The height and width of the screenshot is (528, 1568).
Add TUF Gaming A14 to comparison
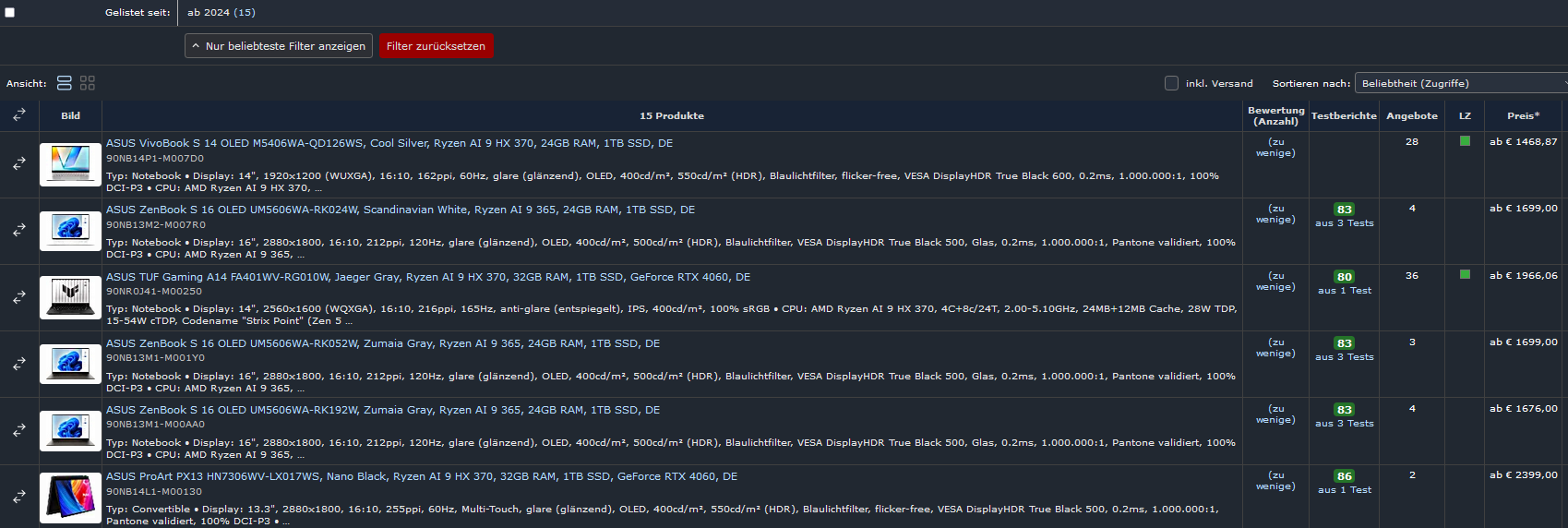coord(19,297)
